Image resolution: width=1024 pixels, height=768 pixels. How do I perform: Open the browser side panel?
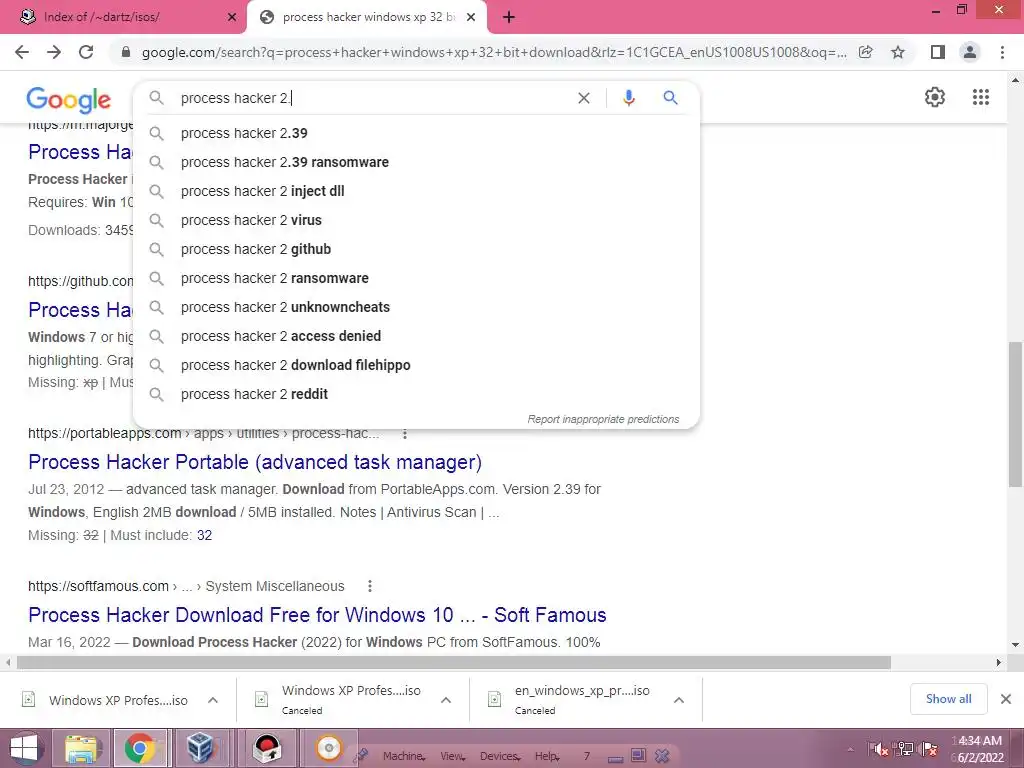coord(938,52)
